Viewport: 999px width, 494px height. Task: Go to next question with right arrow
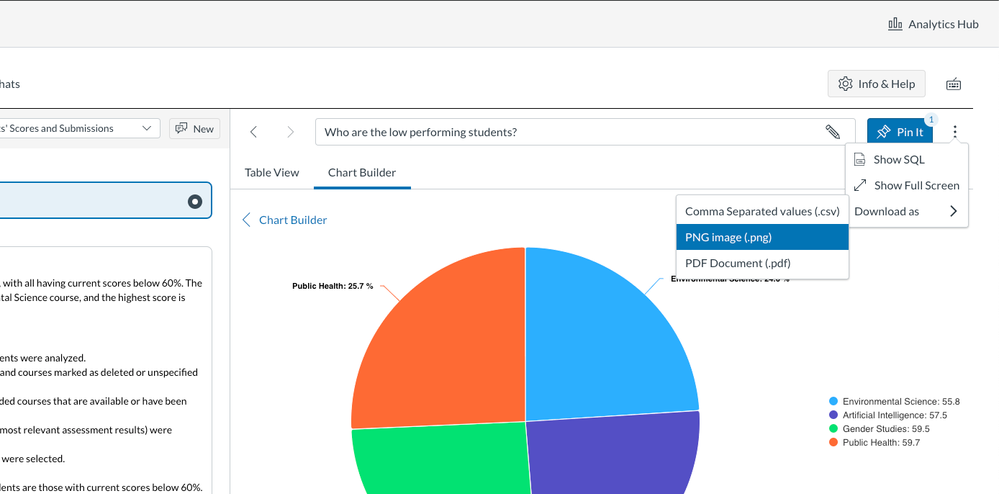tap(291, 132)
